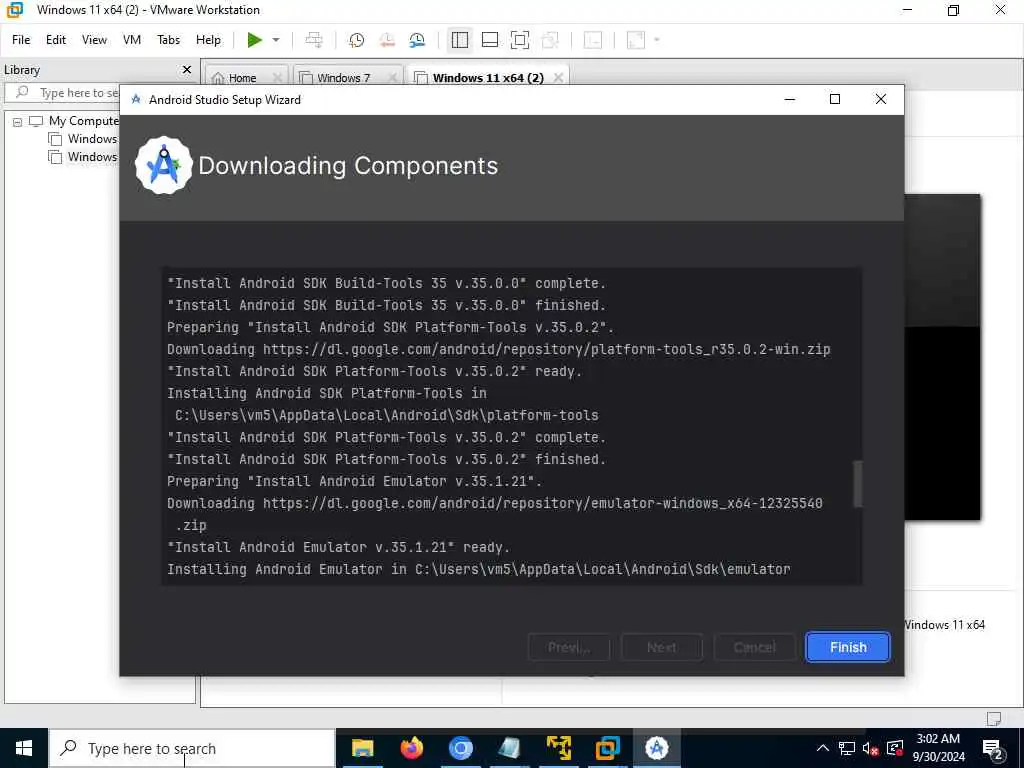
Task: Open the stretch display dropdown arrow
Action: pyautogui.click(x=657, y=40)
